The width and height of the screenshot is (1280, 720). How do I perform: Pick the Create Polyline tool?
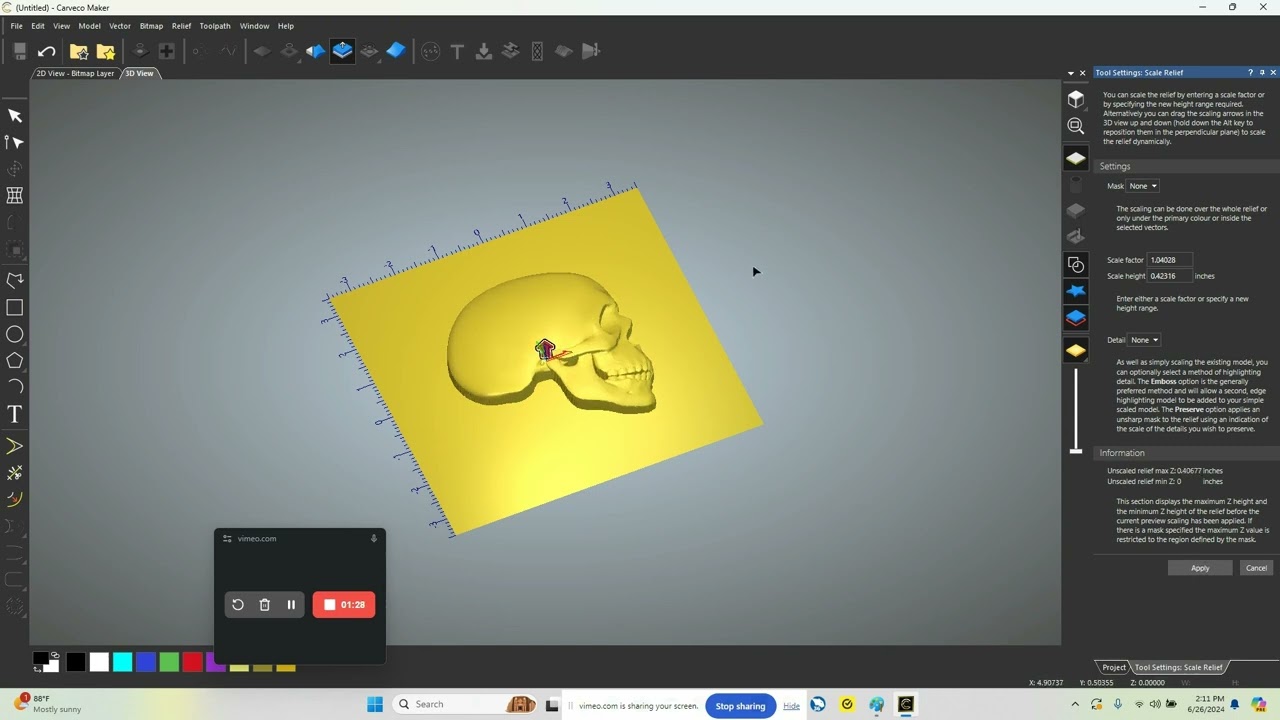coord(15,281)
